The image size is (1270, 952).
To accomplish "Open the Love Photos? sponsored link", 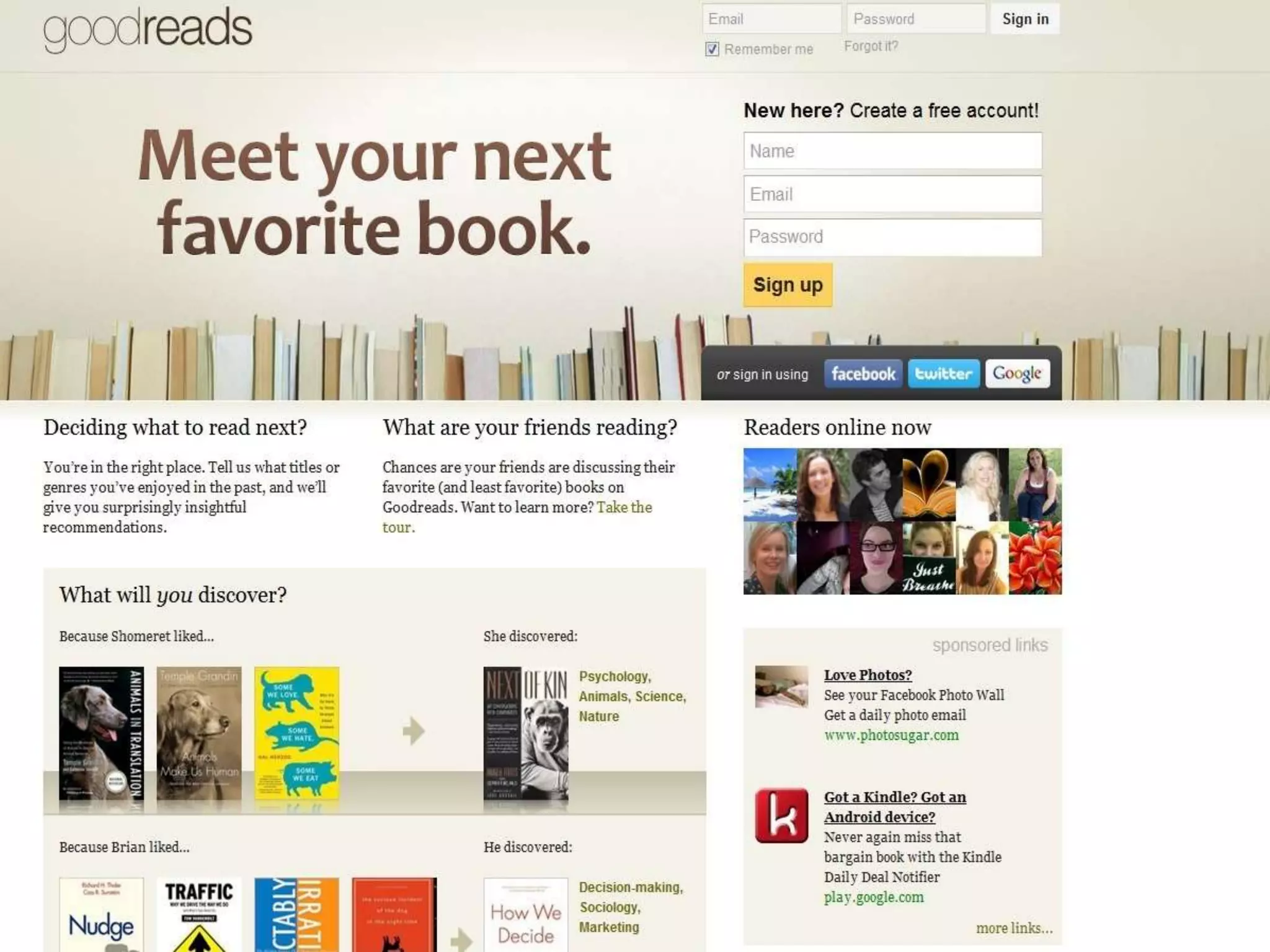I will 868,675.
